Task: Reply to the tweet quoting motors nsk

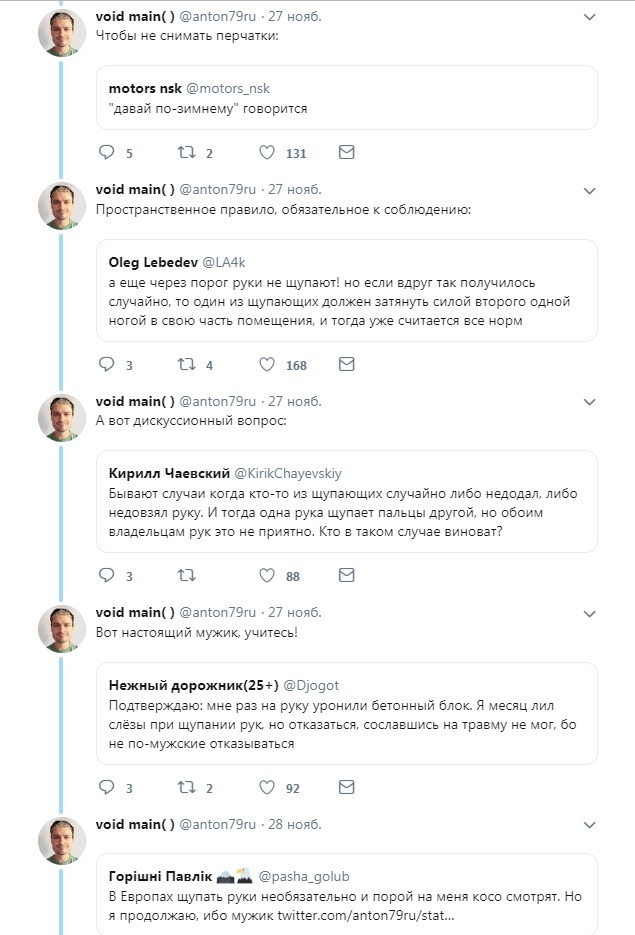Action: coord(107,153)
